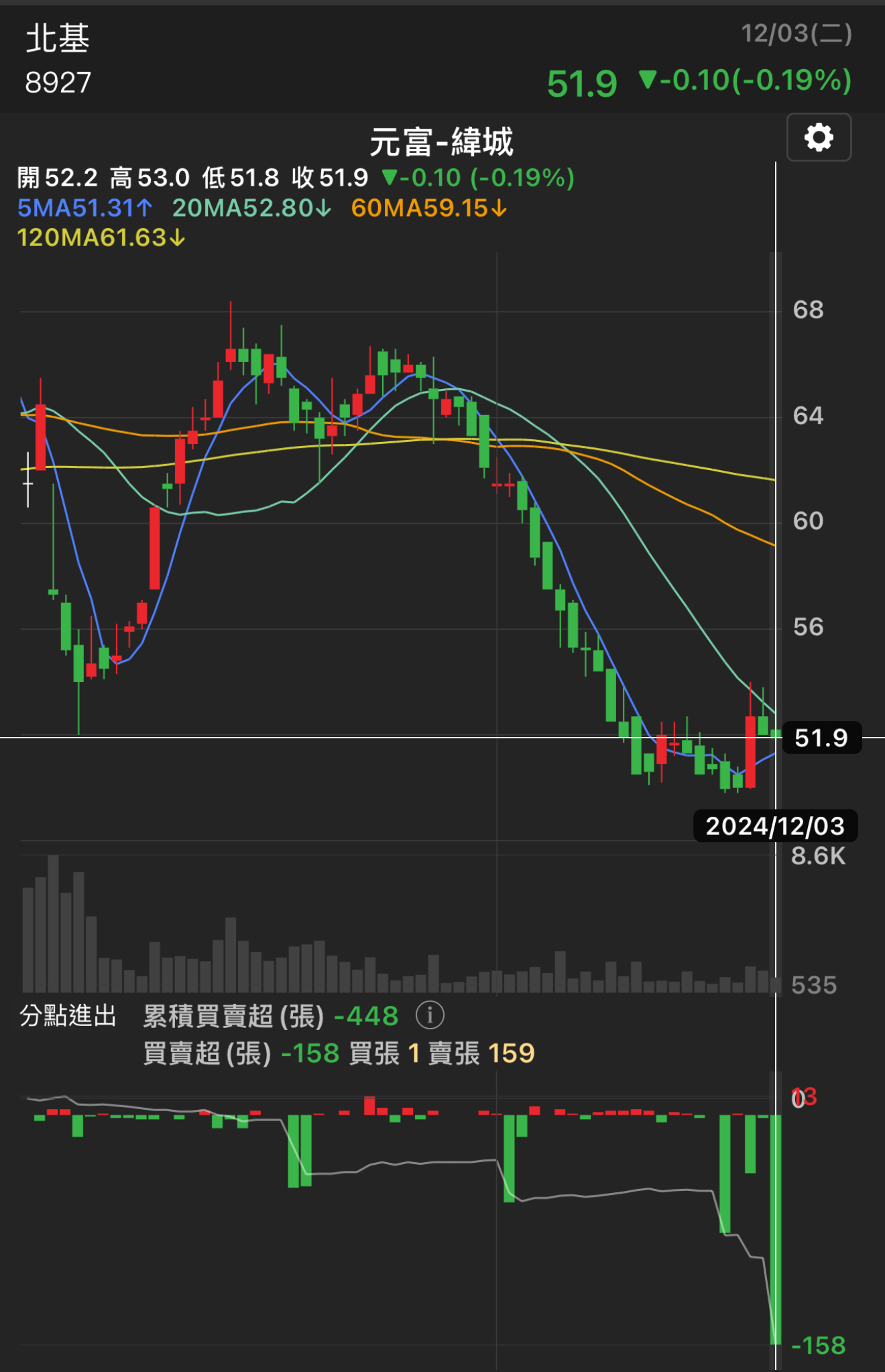
Task: Tap the 20MA52.80 moving average label
Action: point(252,208)
